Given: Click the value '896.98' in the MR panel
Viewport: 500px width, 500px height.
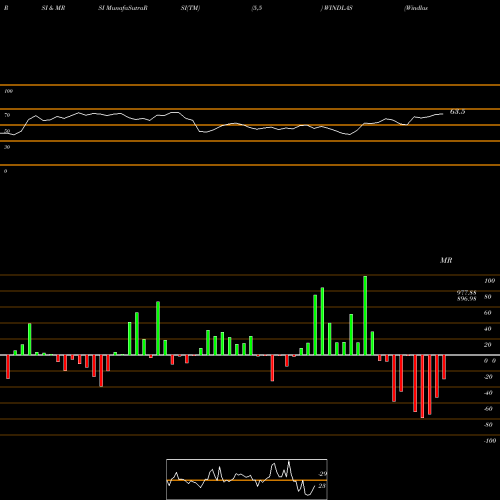Looking at the screenshot, I should pos(466,299).
